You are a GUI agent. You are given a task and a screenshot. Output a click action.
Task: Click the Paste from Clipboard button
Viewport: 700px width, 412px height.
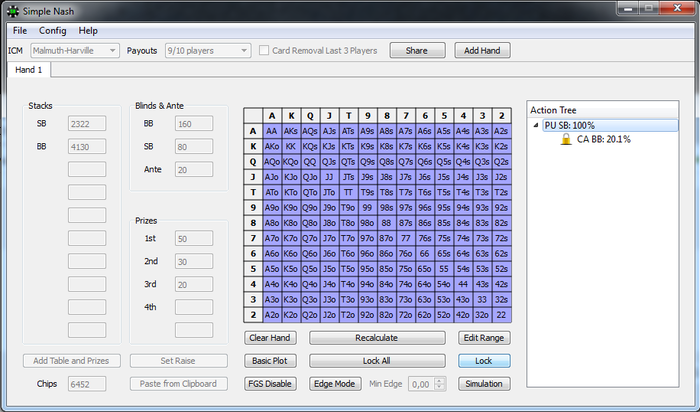(179, 384)
